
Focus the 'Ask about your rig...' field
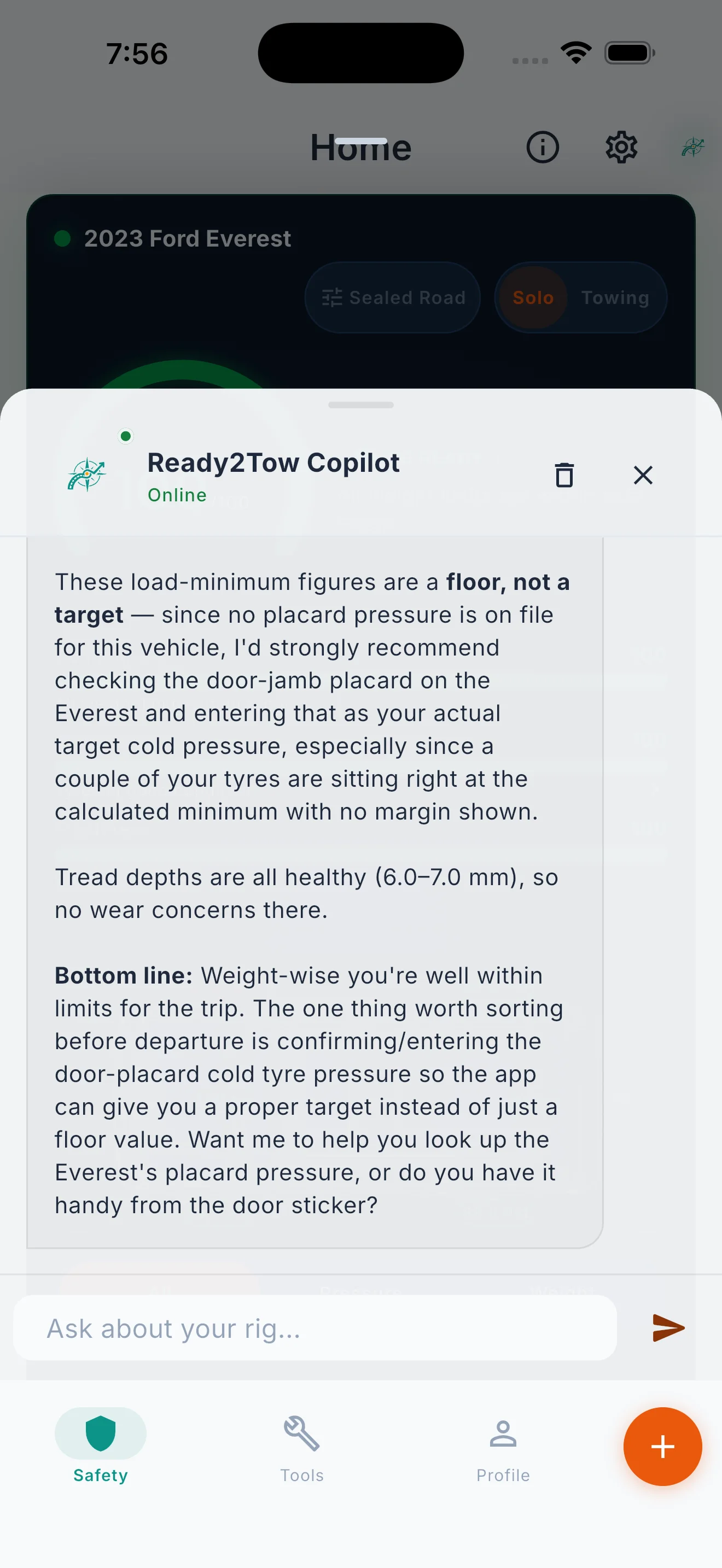(315, 1327)
